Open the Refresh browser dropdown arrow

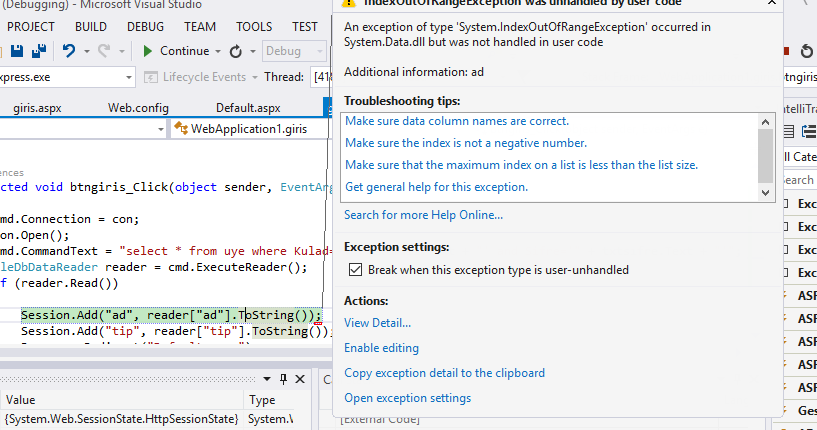coord(253,51)
